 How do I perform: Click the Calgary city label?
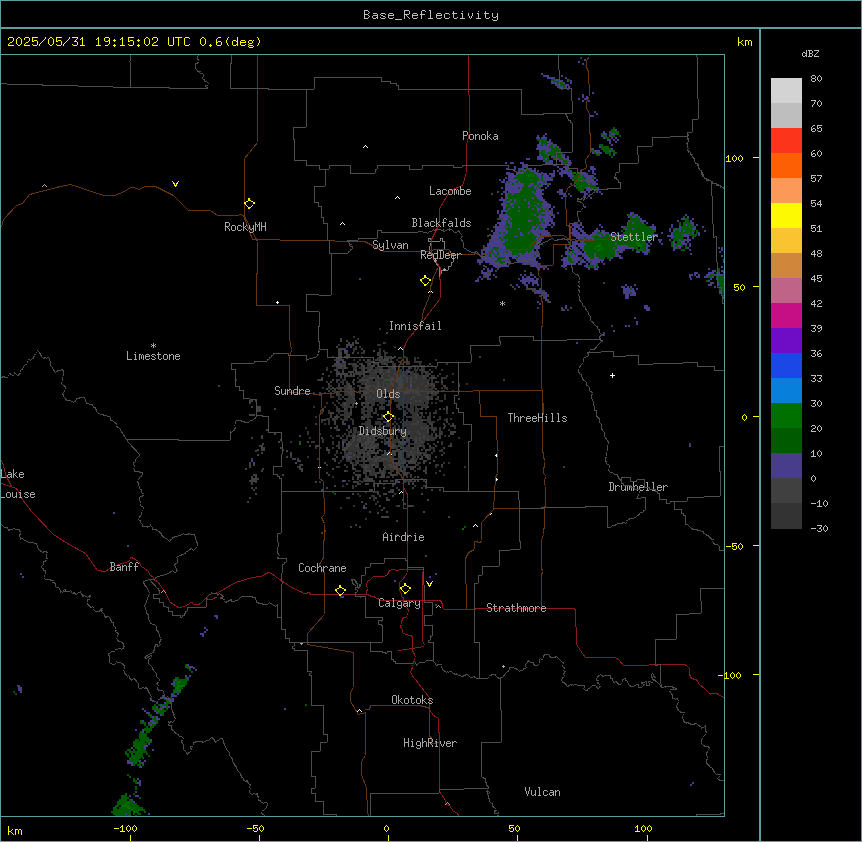tap(399, 603)
